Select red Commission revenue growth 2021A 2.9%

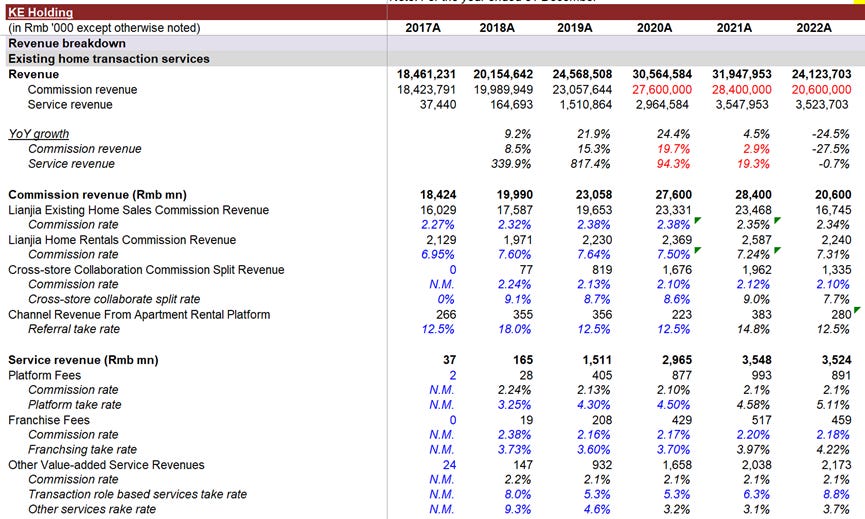pos(756,148)
